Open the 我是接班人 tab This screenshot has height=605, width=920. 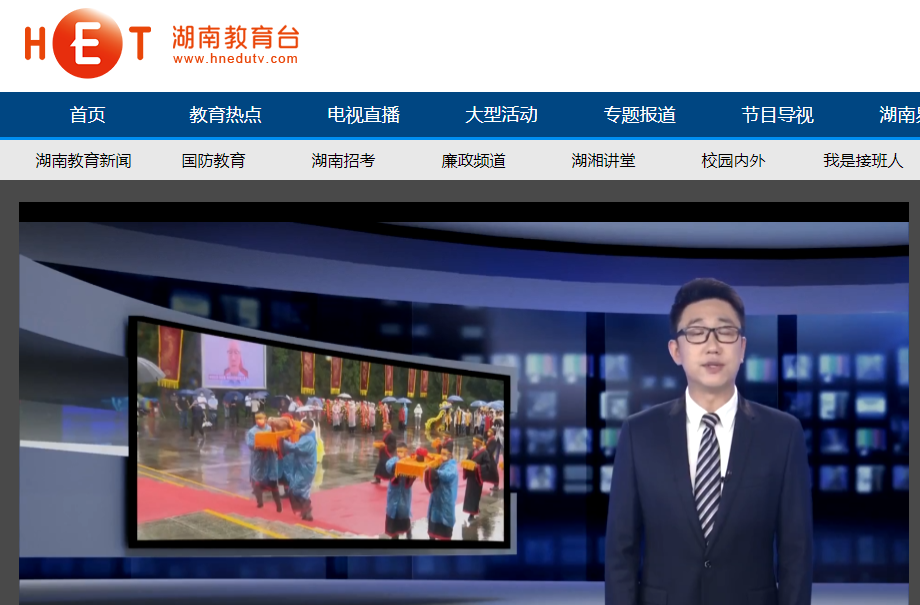(x=863, y=160)
